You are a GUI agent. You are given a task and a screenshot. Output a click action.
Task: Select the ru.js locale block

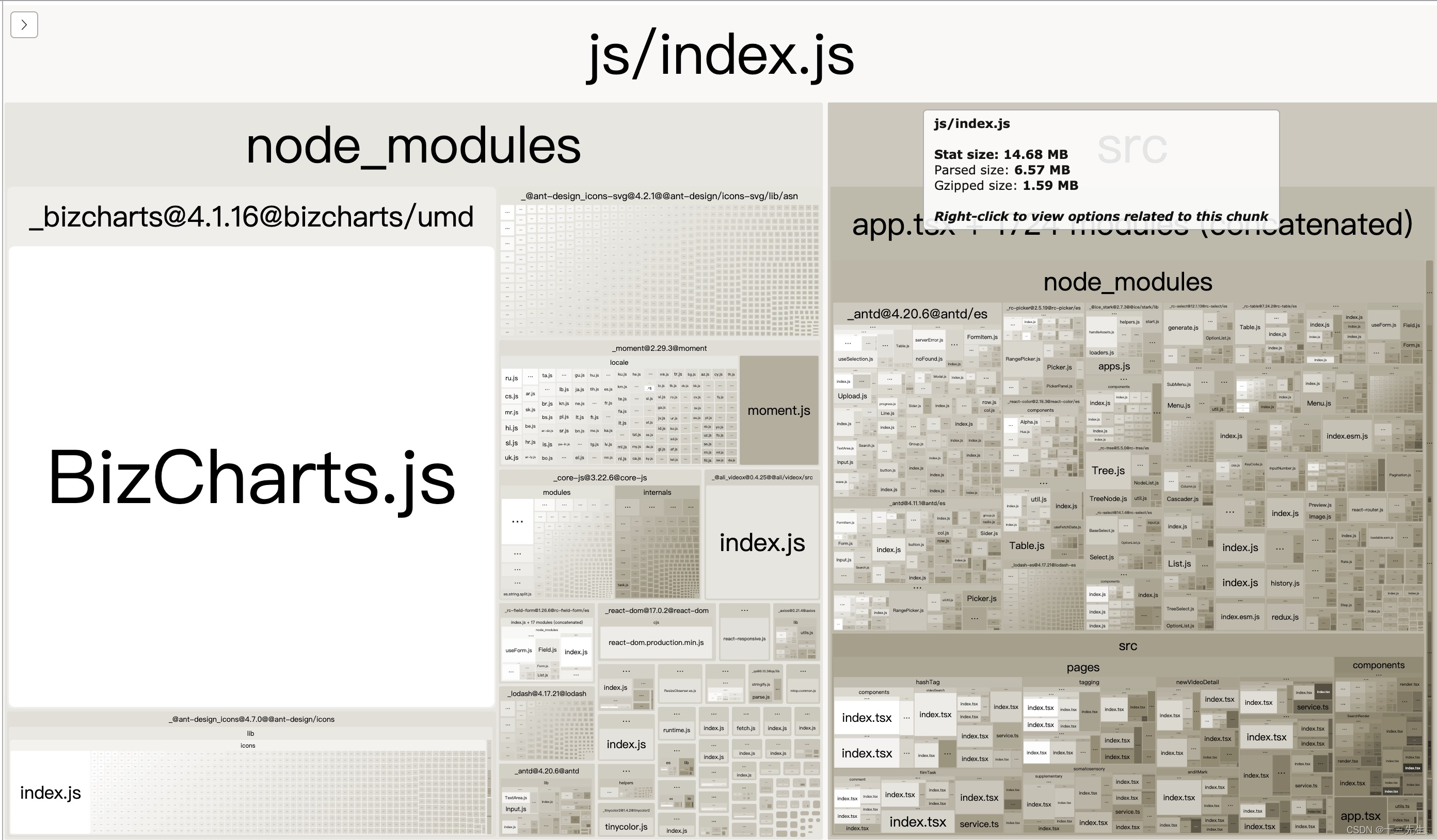click(512, 378)
